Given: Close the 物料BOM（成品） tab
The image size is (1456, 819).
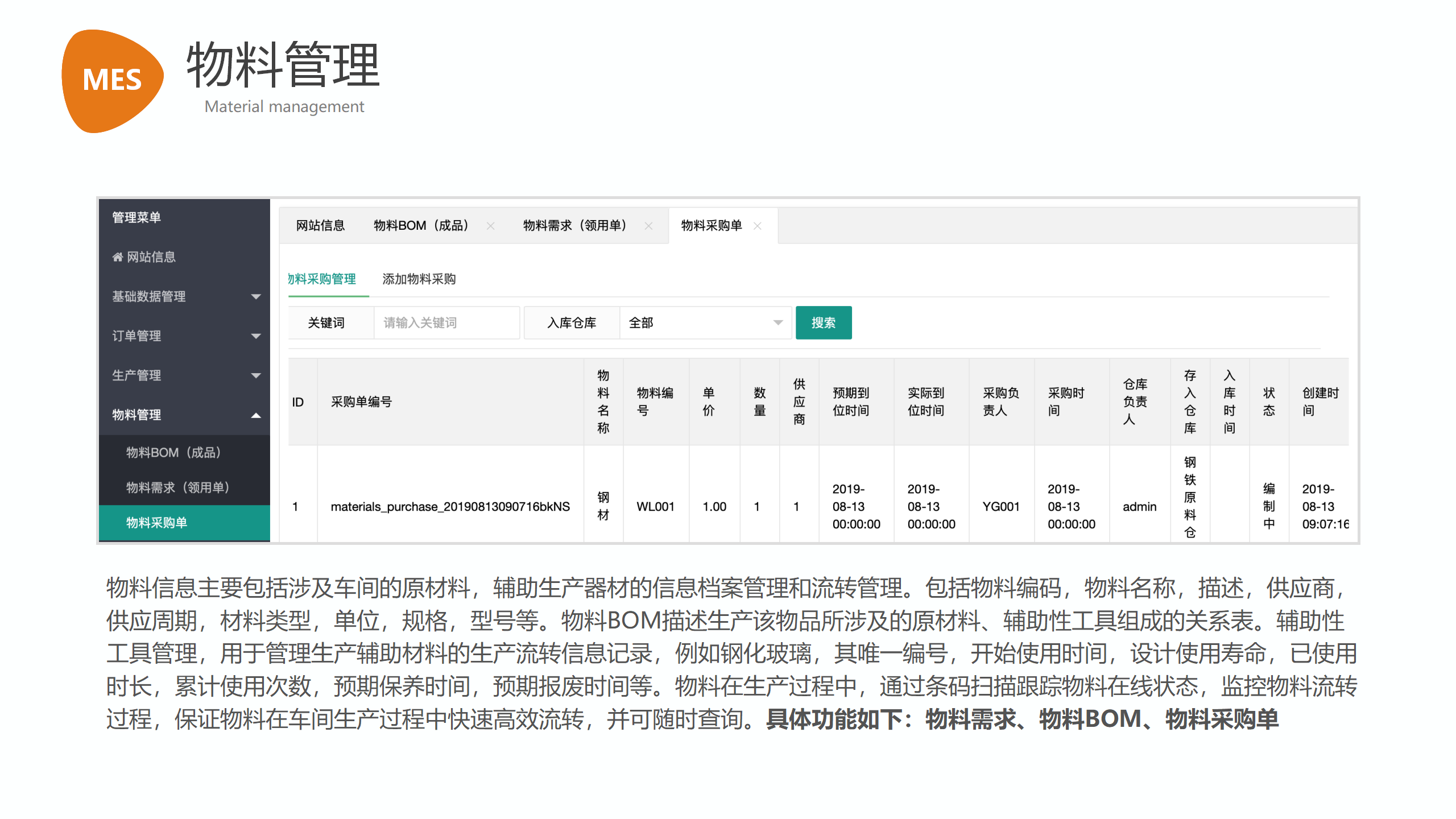Looking at the screenshot, I should (490, 226).
